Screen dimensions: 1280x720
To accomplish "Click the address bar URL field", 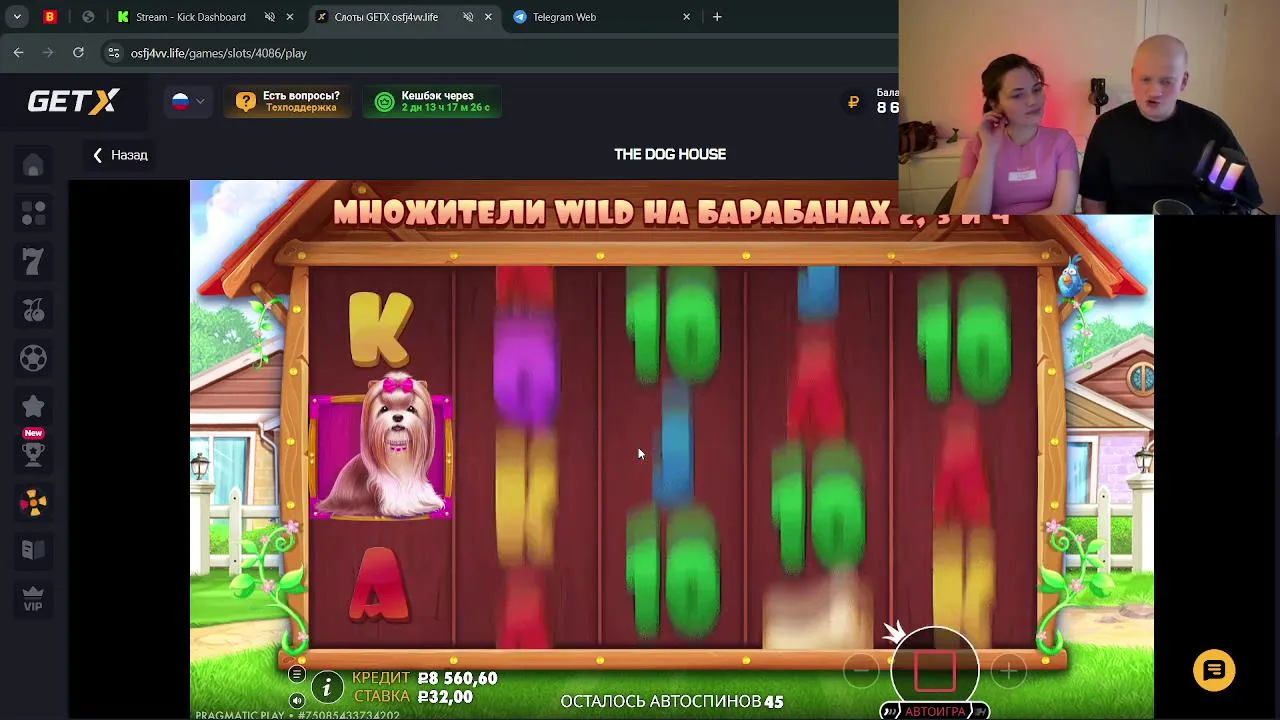I will tap(500, 53).
